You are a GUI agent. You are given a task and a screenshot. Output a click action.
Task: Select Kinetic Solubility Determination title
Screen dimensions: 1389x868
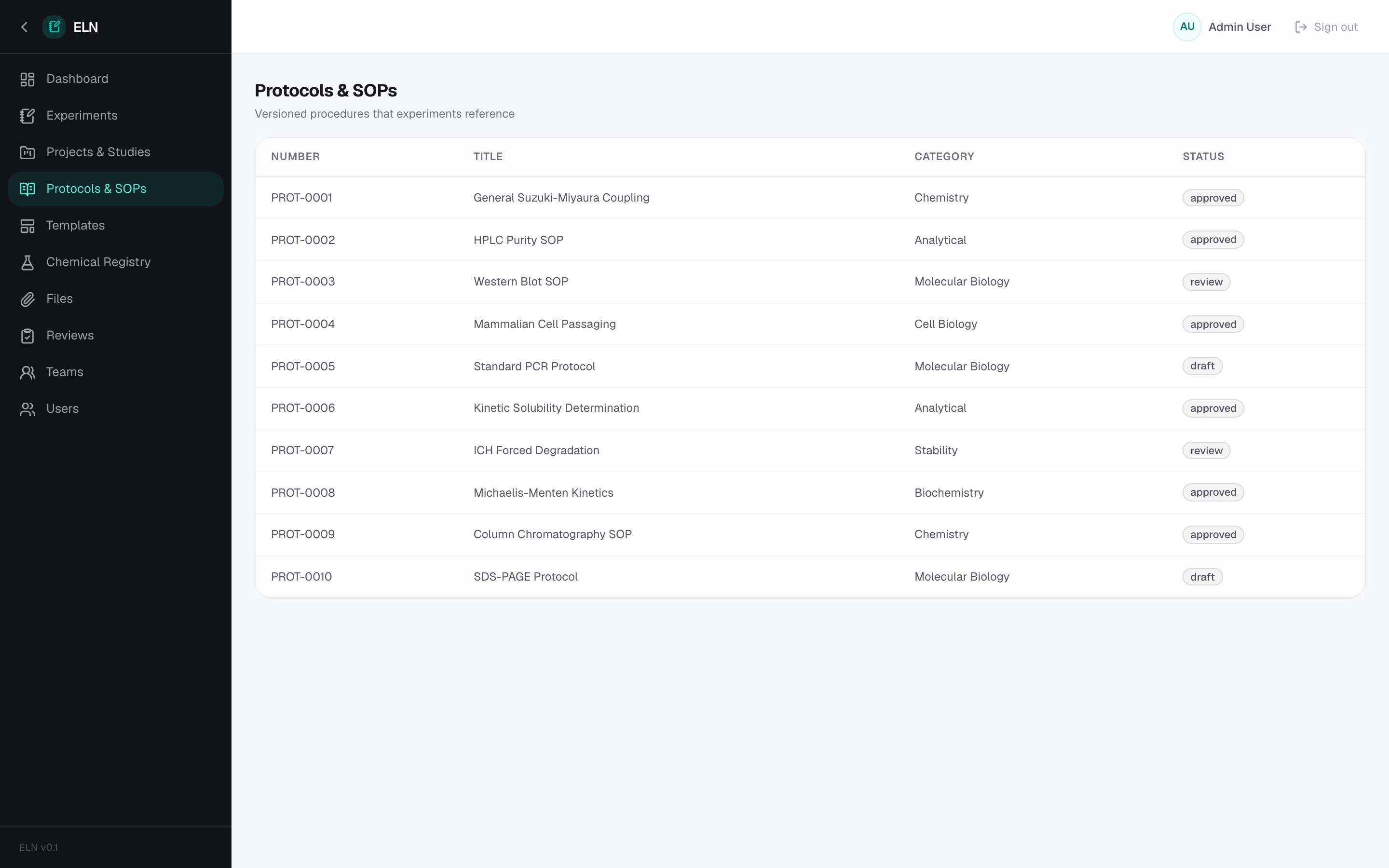pyautogui.click(x=556, y=408)
